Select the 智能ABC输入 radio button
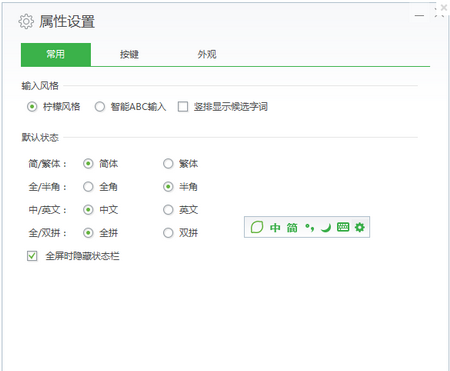The height and width of the screenshot is (371, 450). [100, 107]
